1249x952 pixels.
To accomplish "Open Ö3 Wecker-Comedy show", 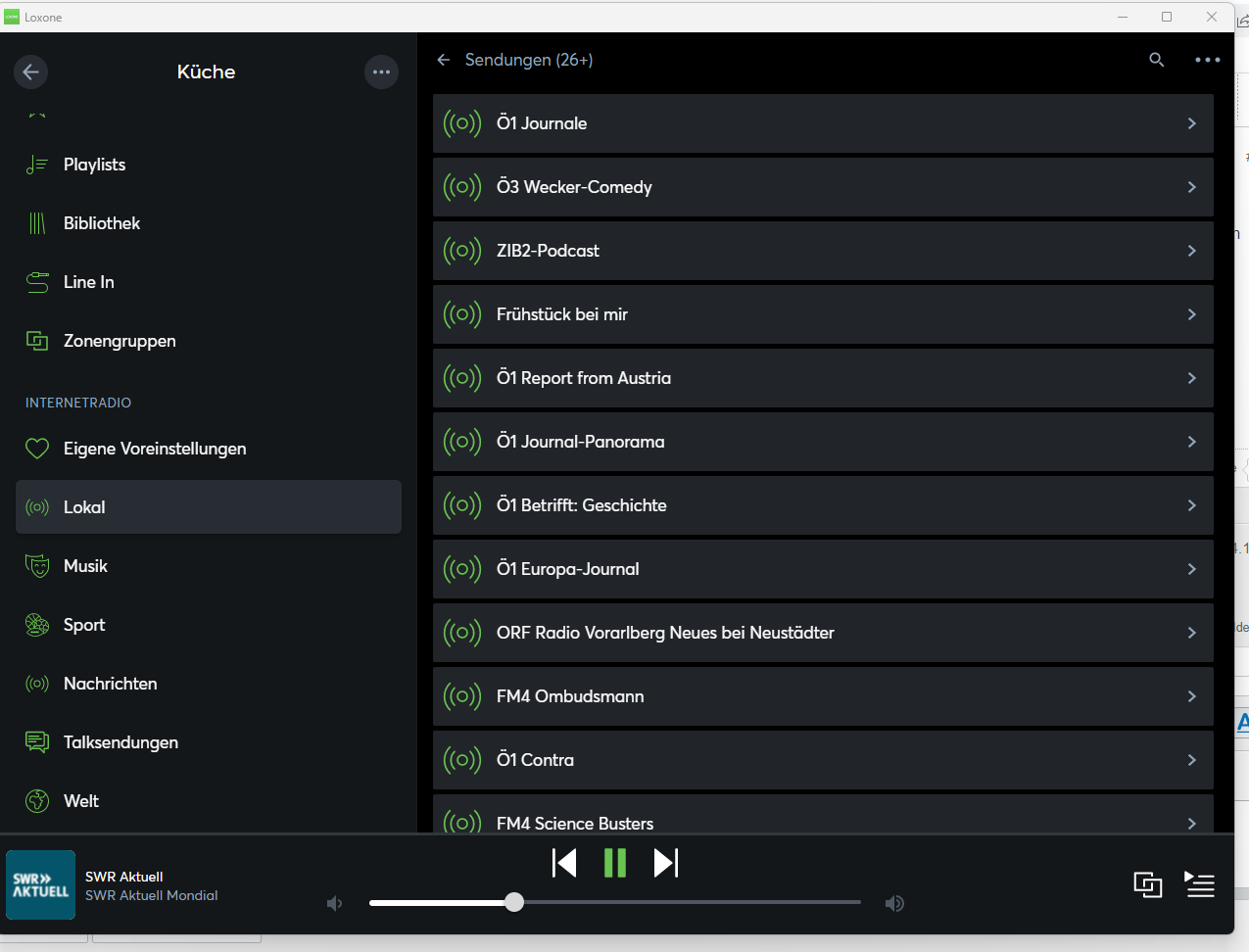I will coord(574,187).
